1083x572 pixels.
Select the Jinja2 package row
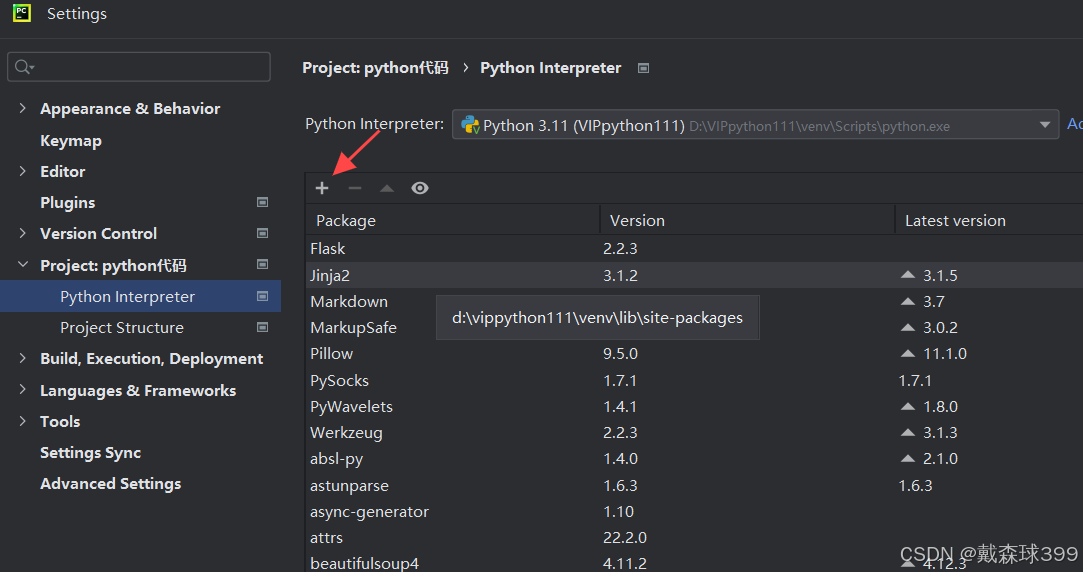click(x=694, y=275)
